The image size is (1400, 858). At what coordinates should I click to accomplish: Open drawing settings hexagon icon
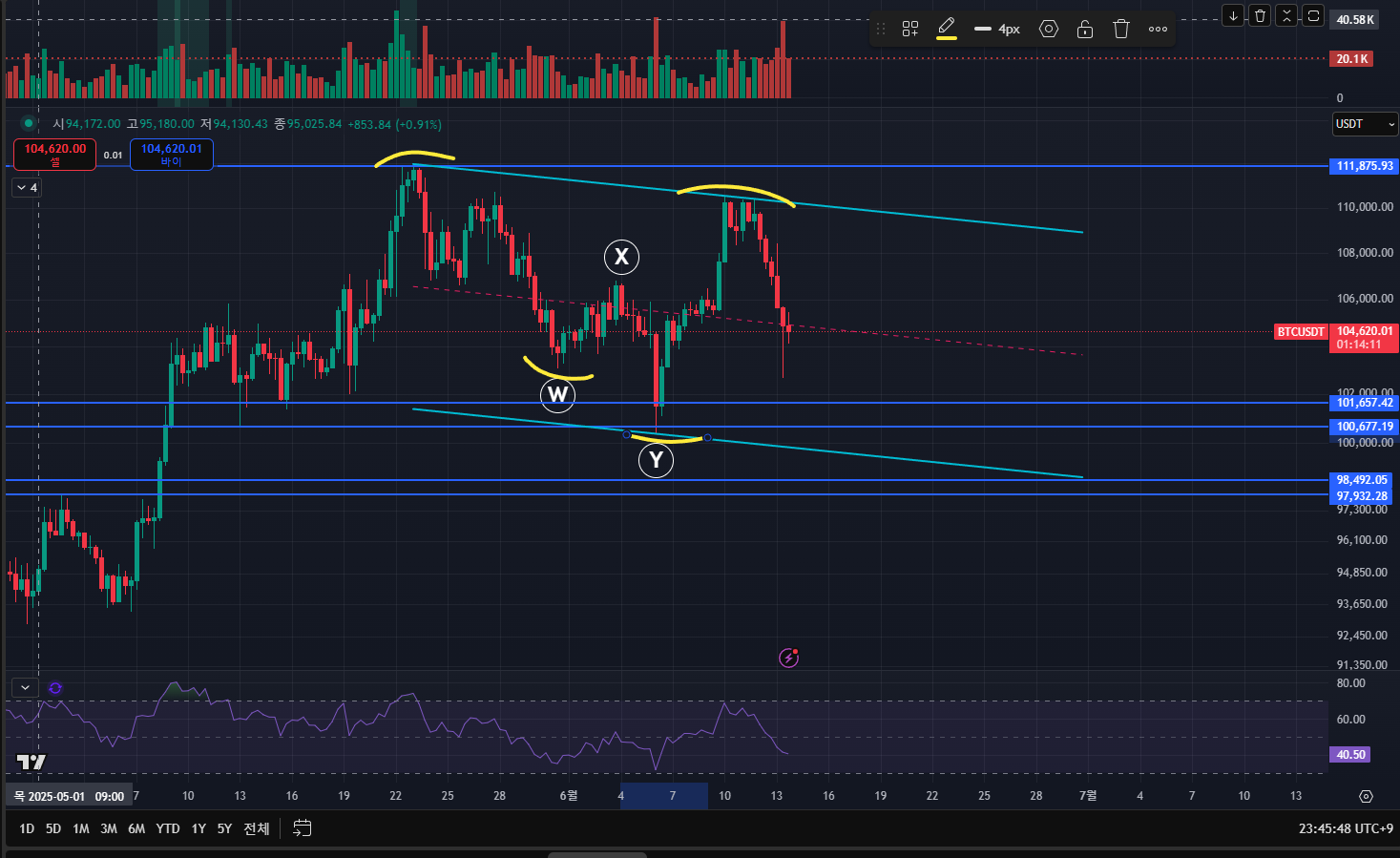pos(1049,29)
